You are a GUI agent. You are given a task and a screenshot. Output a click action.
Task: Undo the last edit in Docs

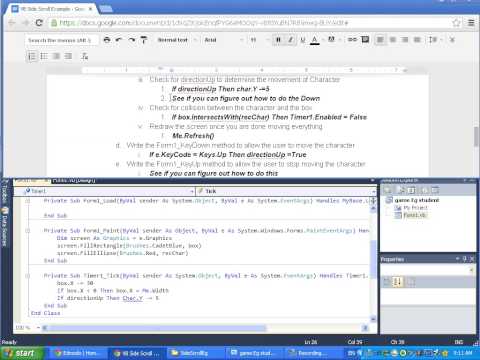119,40
